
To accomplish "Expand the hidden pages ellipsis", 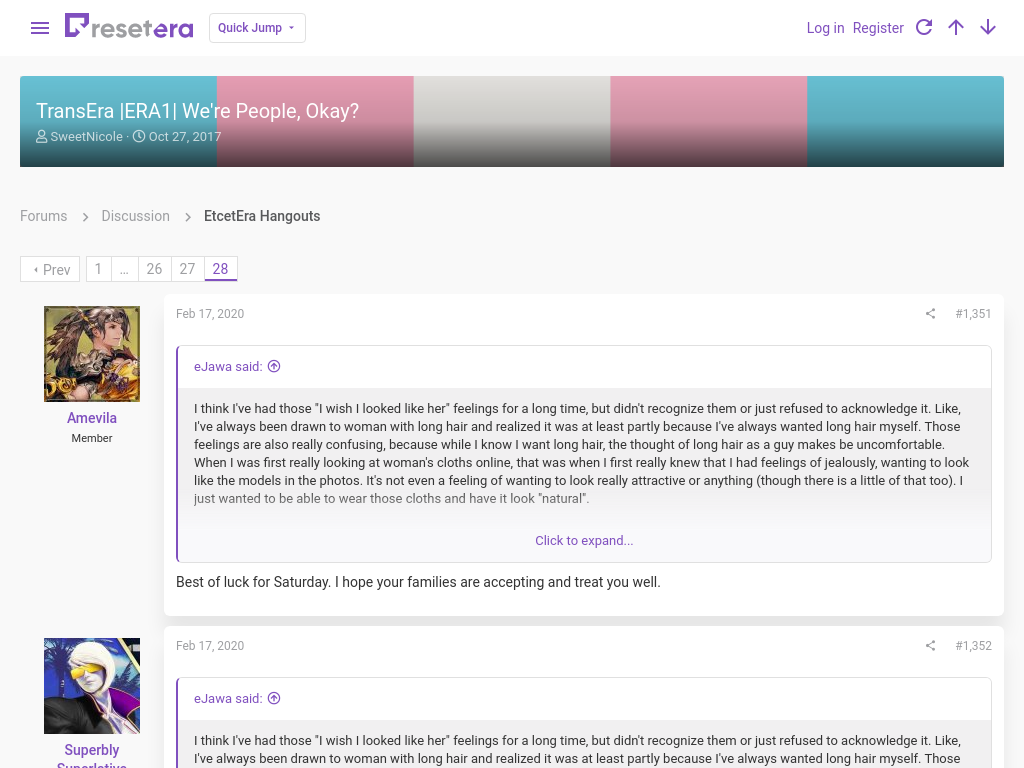I will point(124,269).
